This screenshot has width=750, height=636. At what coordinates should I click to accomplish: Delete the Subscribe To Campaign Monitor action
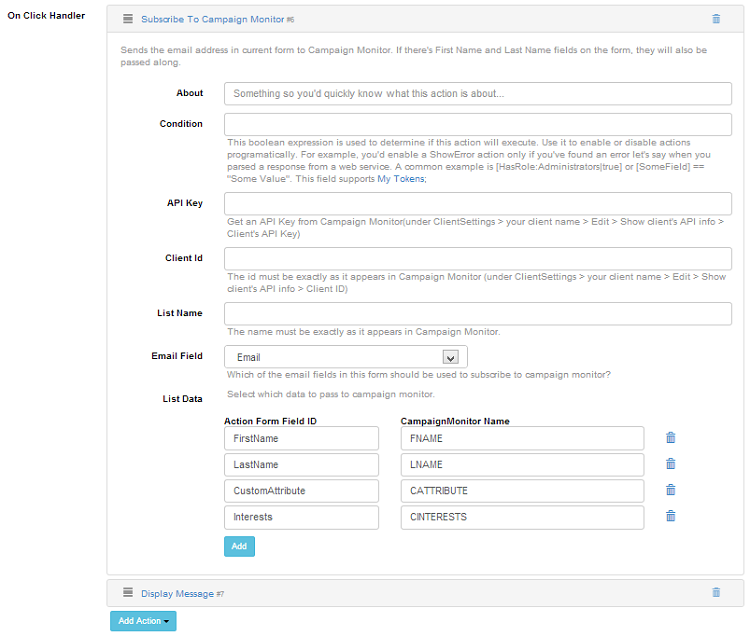tap(716, 19)
